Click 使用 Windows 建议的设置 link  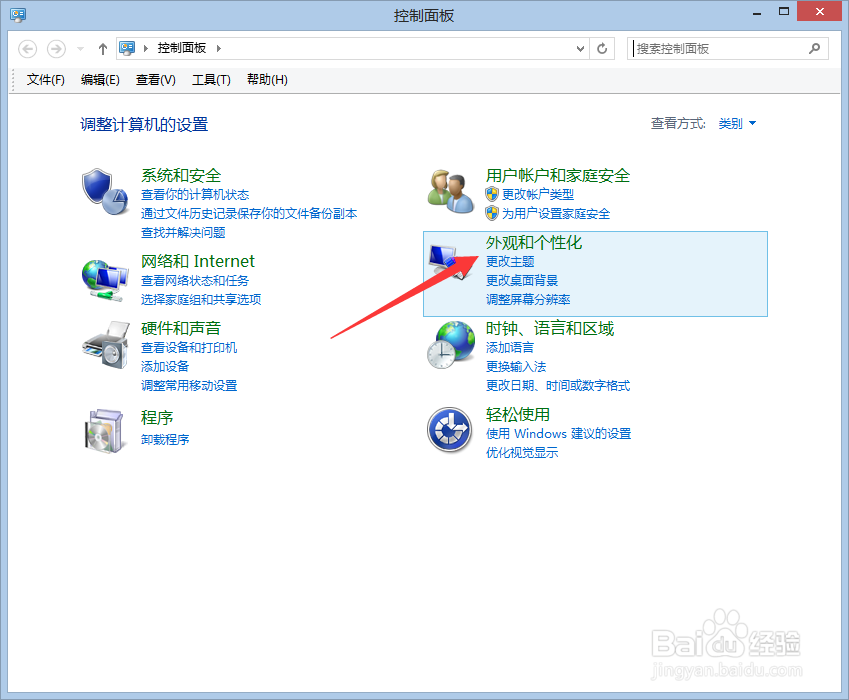pos(558,434)
